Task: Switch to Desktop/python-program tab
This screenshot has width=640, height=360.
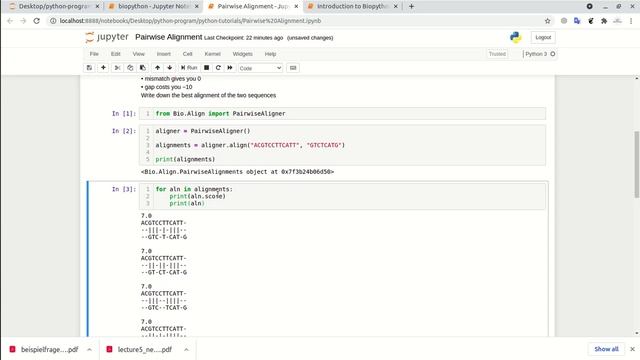Action: click(x=54, y=7)
